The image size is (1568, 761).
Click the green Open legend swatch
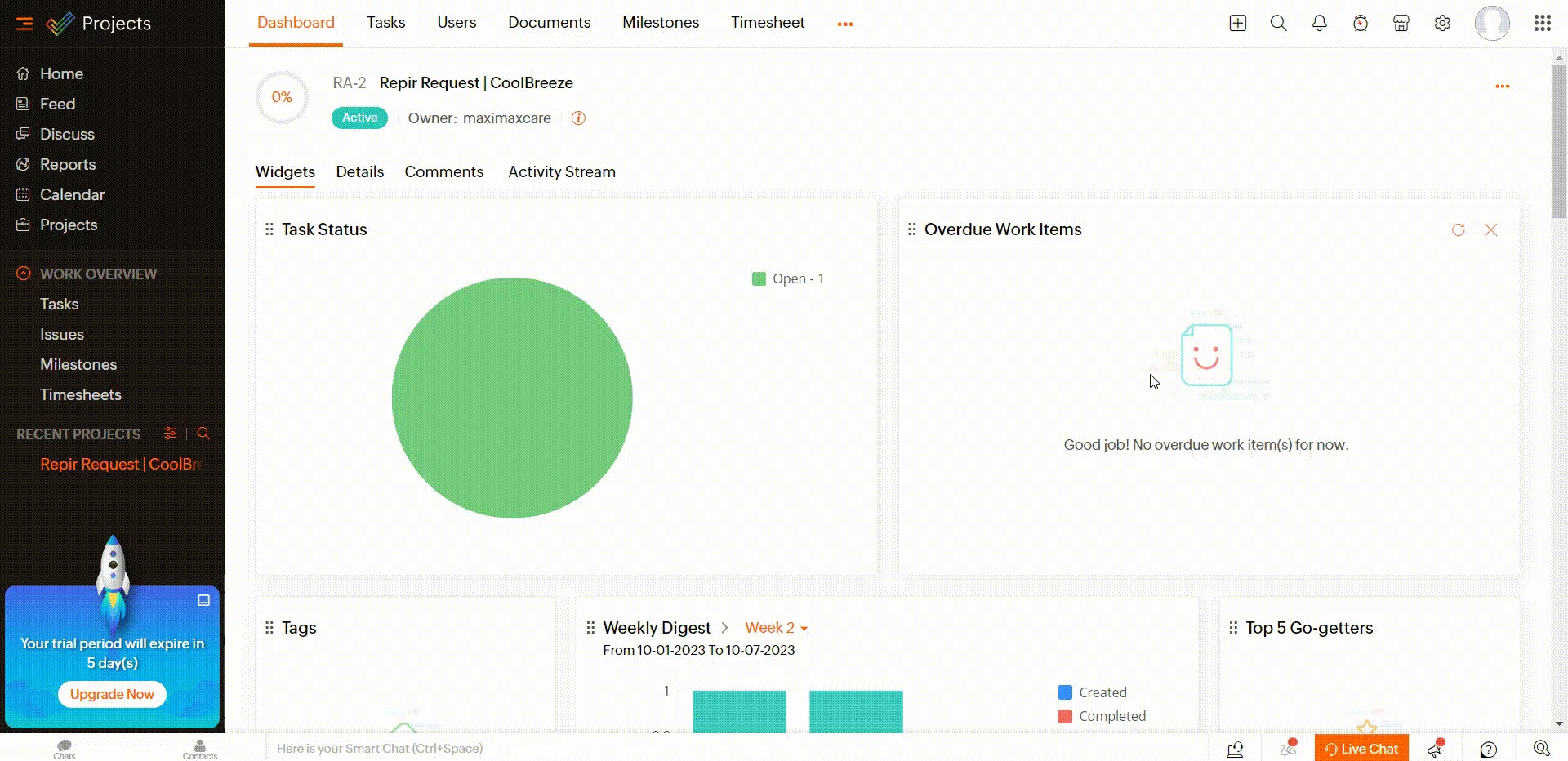(759, 279)
